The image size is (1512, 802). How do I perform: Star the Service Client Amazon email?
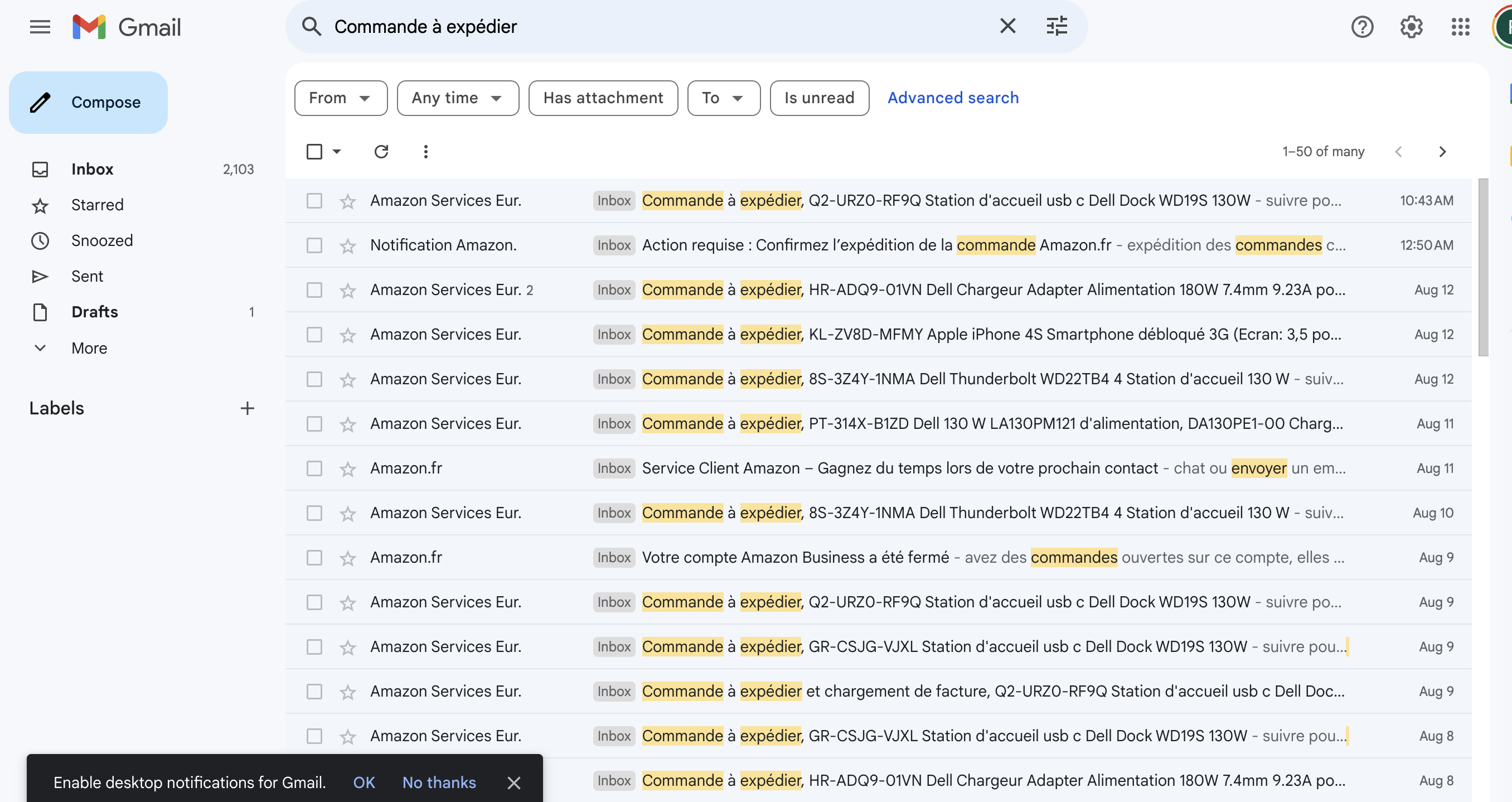pyautogui.click(x=348, y=469)
